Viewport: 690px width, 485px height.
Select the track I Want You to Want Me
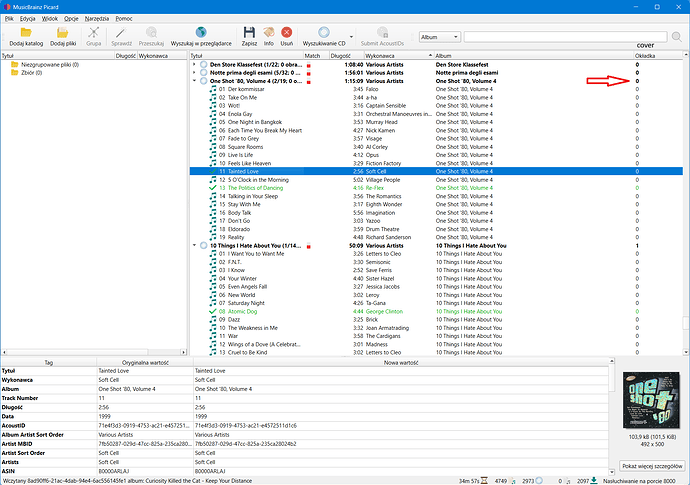[436, 254]
